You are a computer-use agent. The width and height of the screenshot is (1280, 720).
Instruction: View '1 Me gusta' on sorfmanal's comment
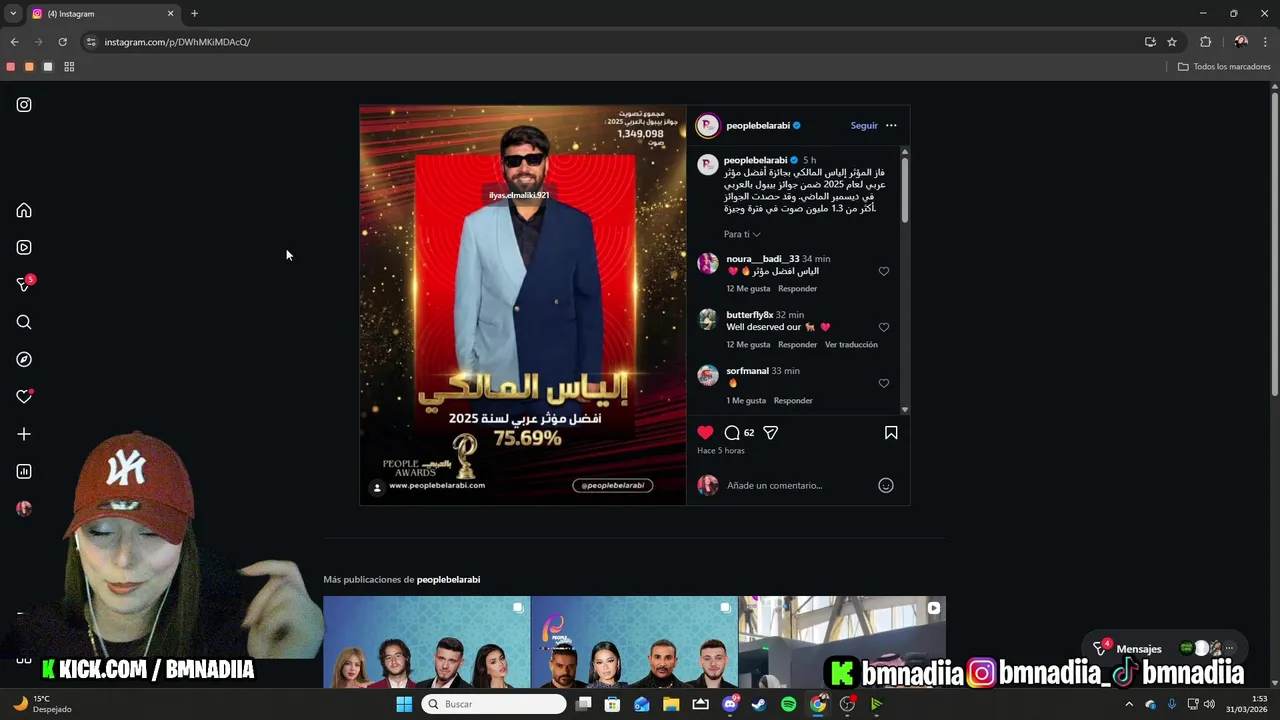(x=746, y=401)
